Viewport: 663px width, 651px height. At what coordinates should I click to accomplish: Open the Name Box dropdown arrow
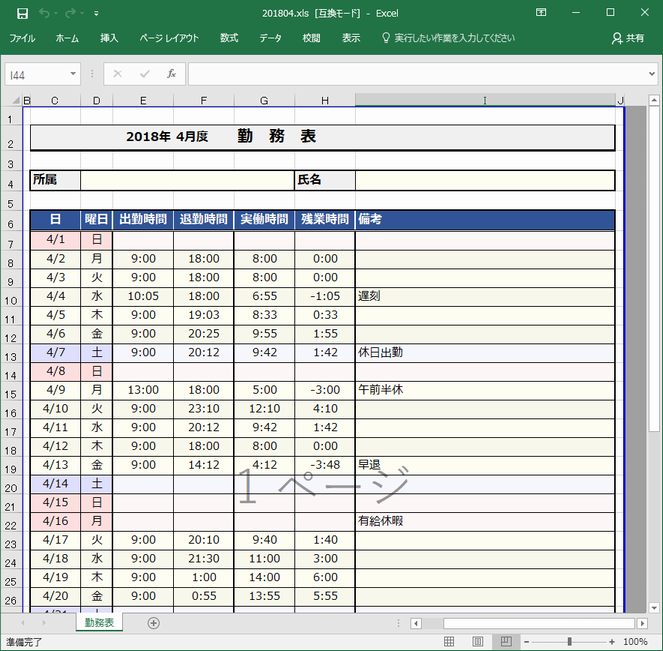[73, 74]
